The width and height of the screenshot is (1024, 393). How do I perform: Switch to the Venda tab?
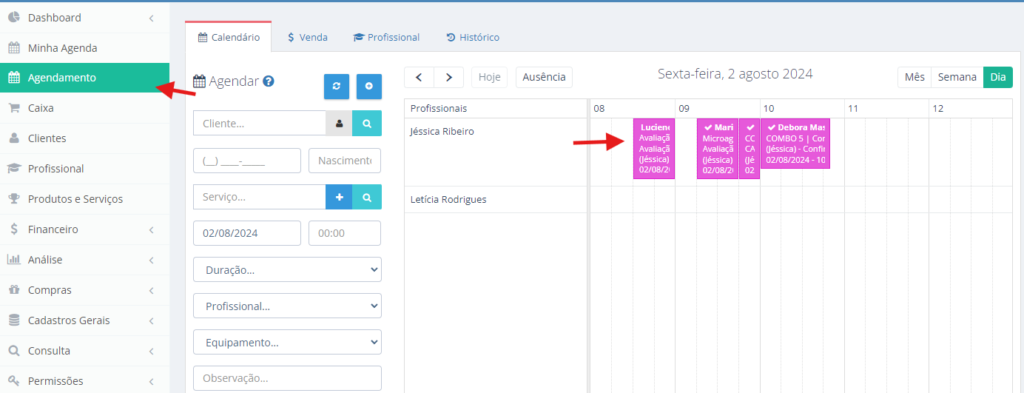click(307, 37)
